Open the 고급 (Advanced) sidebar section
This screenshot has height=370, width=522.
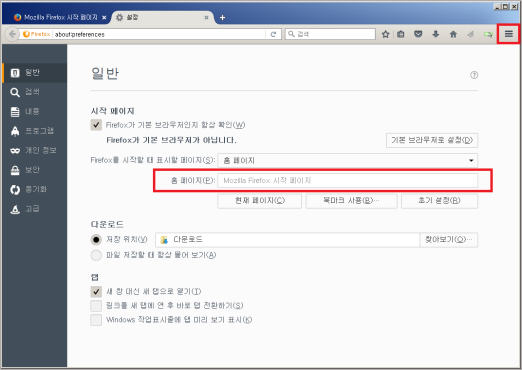click(34, 209)
